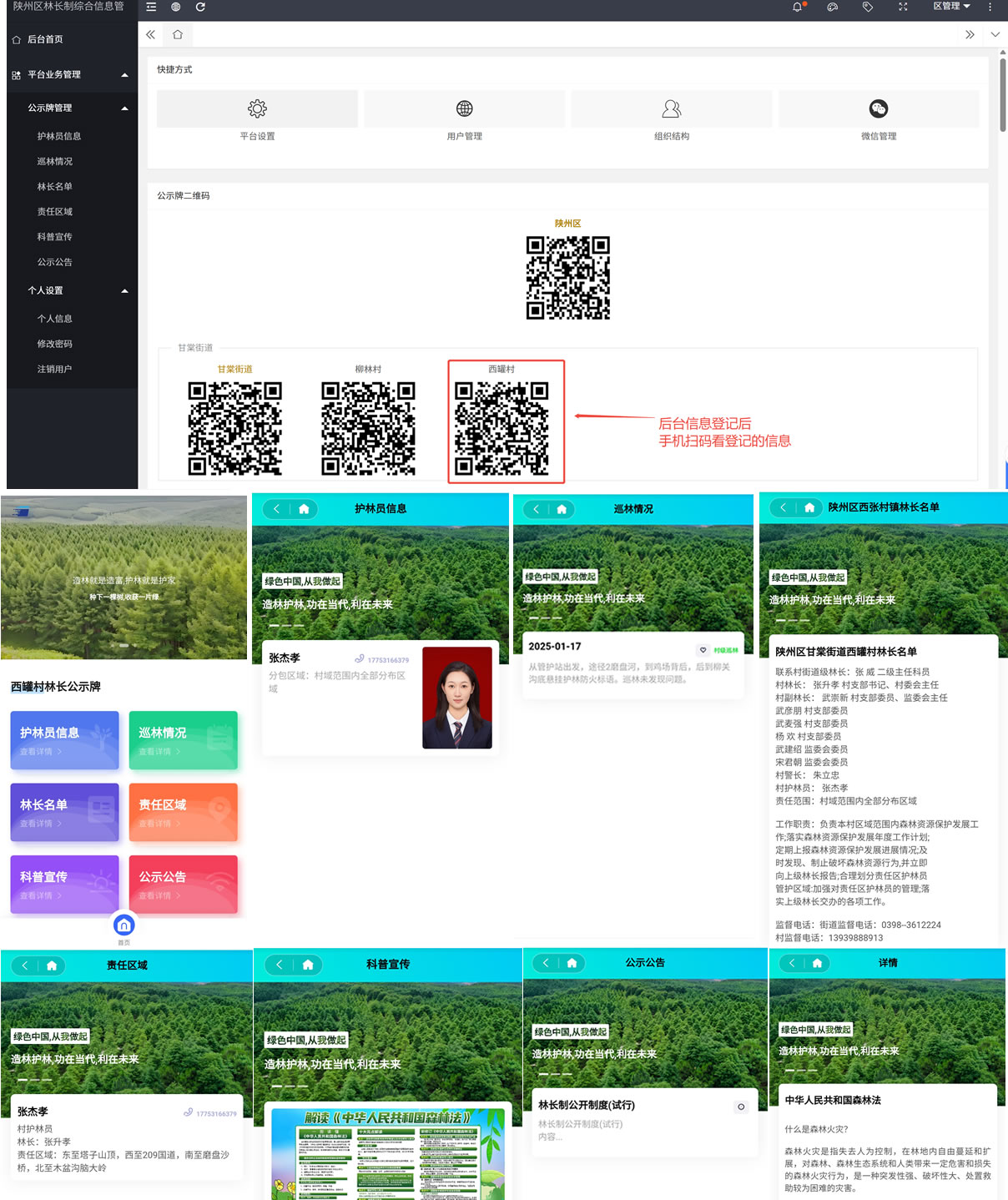The width and height of the screenshot is (1008, 1200).
Task: Go back from 科普宣传 mobile screen
Action: point(280,965)
